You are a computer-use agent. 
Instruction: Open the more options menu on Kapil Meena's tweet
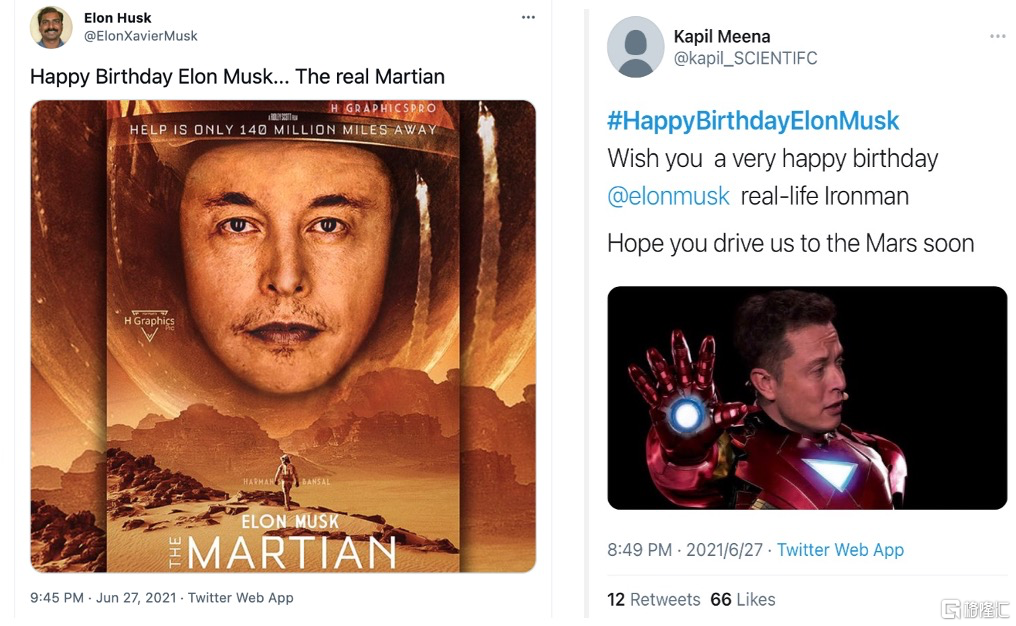[997, 37]
